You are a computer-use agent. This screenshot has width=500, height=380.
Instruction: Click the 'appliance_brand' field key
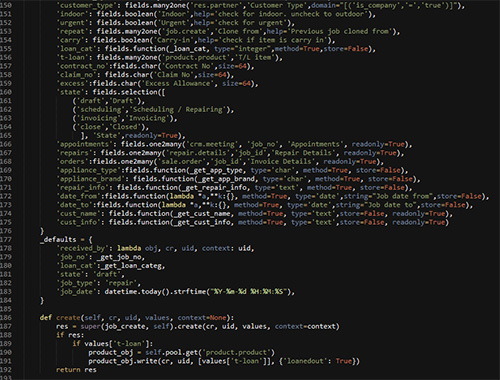[x=90, y=179]
